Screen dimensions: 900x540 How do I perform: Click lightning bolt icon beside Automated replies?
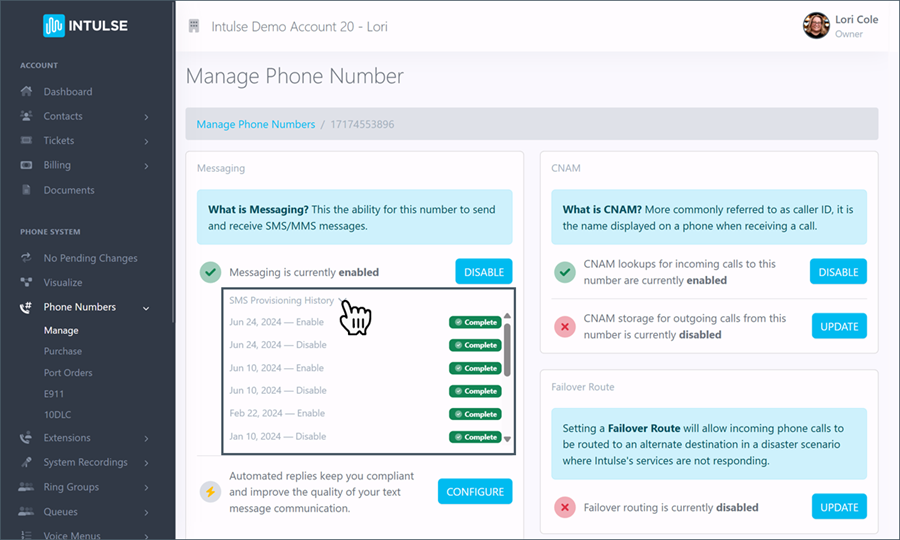click(211, 492)
